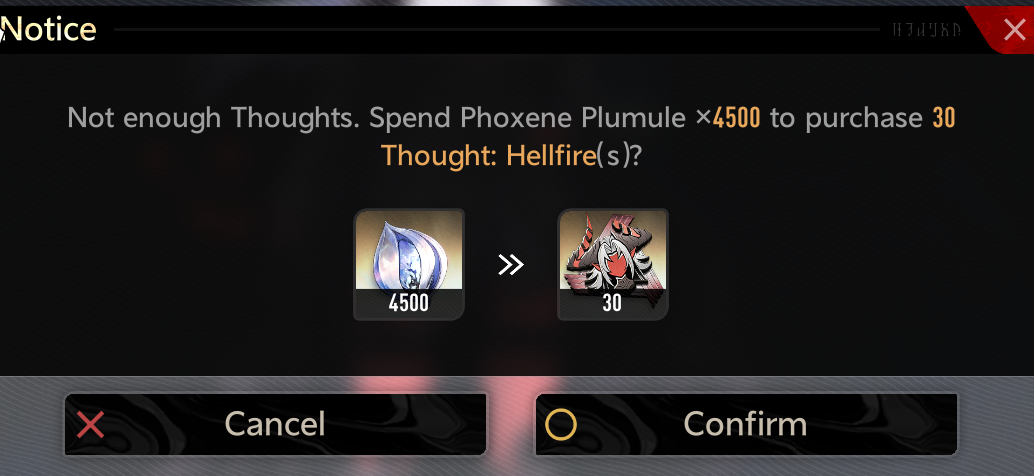Close the Notice dialog with the corner X
This screenshot has width=1034, height=476.
click(1014, 30)
